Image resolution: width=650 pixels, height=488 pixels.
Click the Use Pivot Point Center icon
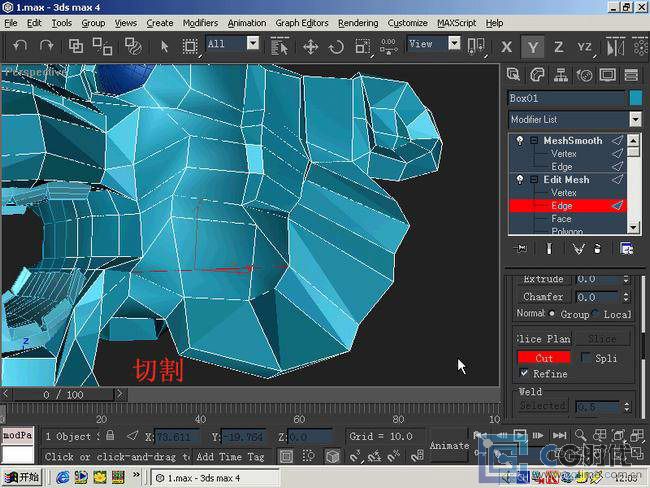pyautogui.click(x=476, y=46)
